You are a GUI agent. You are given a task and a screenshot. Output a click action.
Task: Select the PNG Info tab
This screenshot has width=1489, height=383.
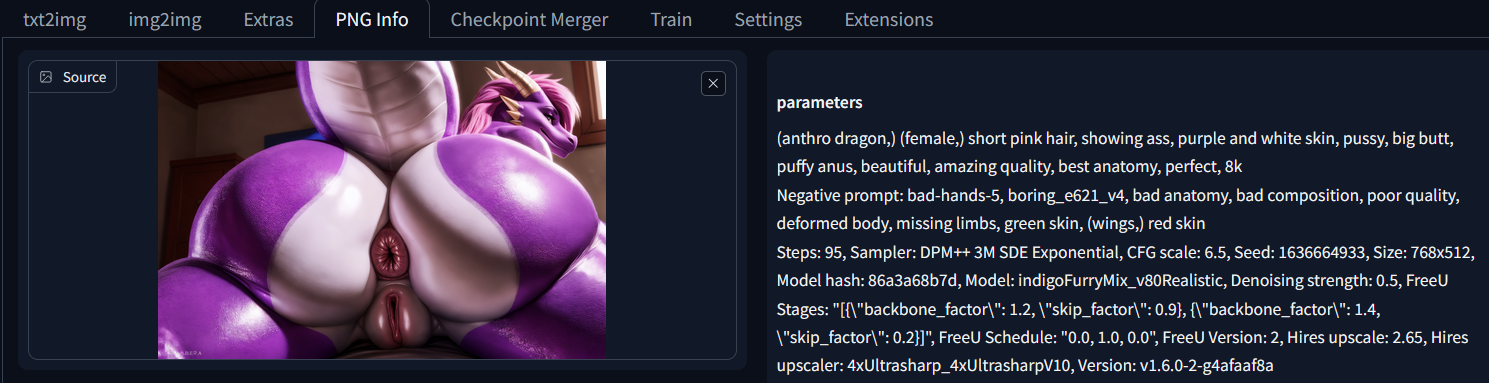(x=371, y=19)
